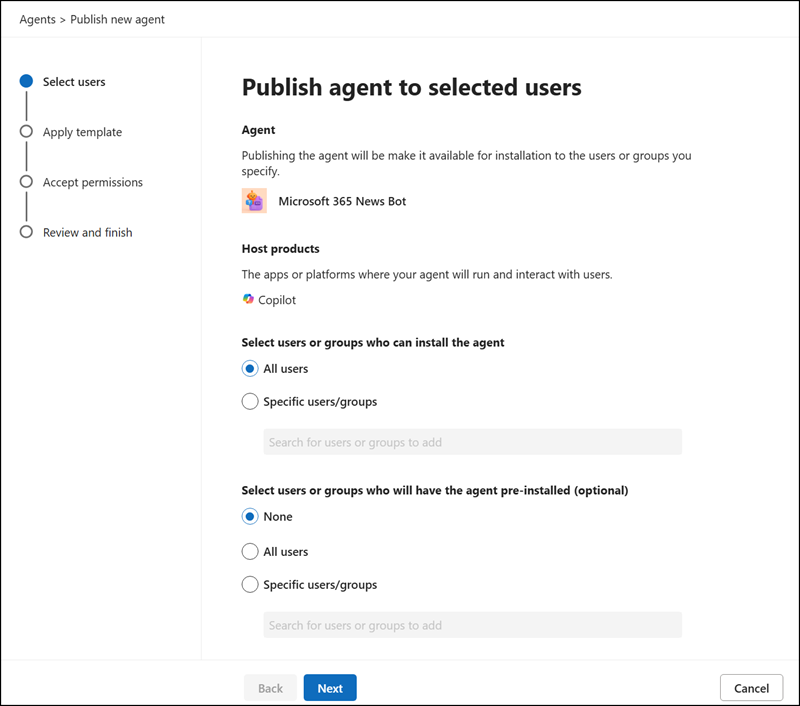800x706 pixels.
Task: Click the Microsoft 365 News Bot name
Action: [x=342, y=201]
